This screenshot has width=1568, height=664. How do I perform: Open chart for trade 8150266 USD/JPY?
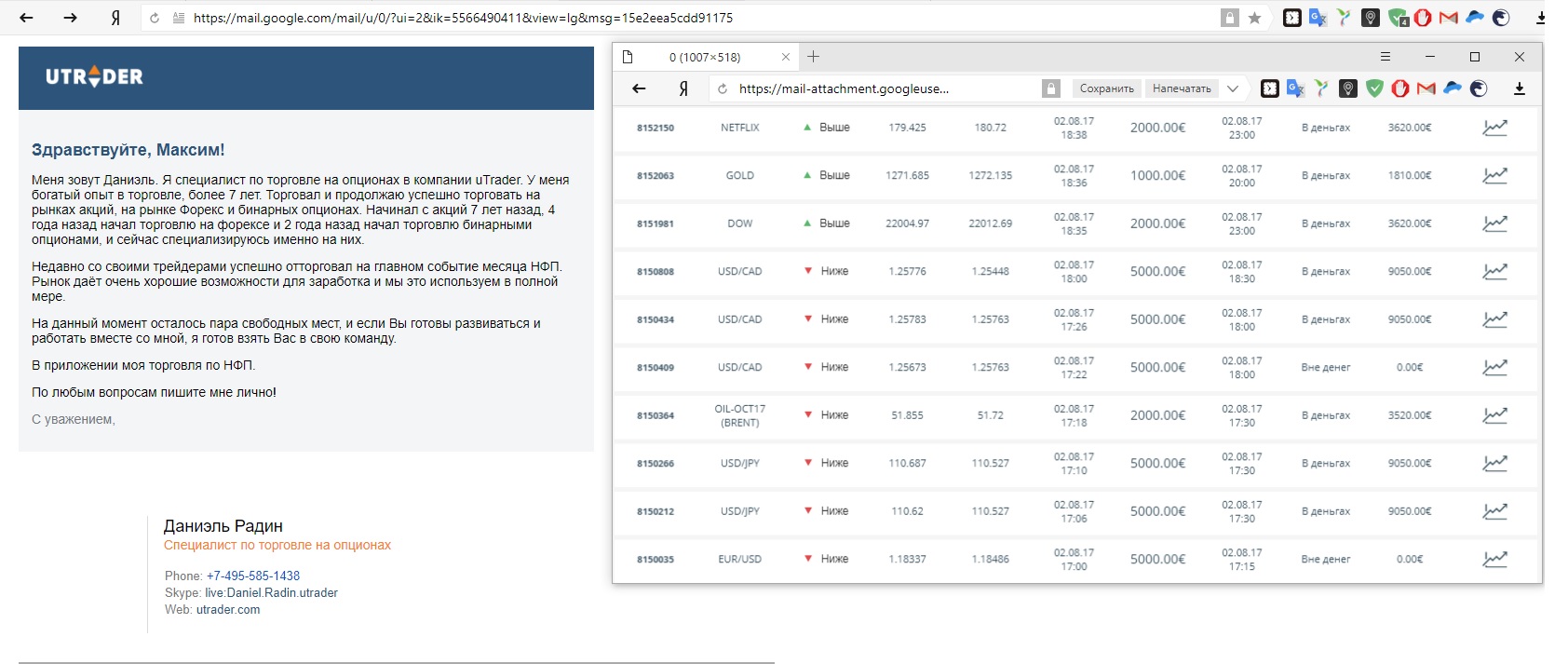coord(1494,463)
